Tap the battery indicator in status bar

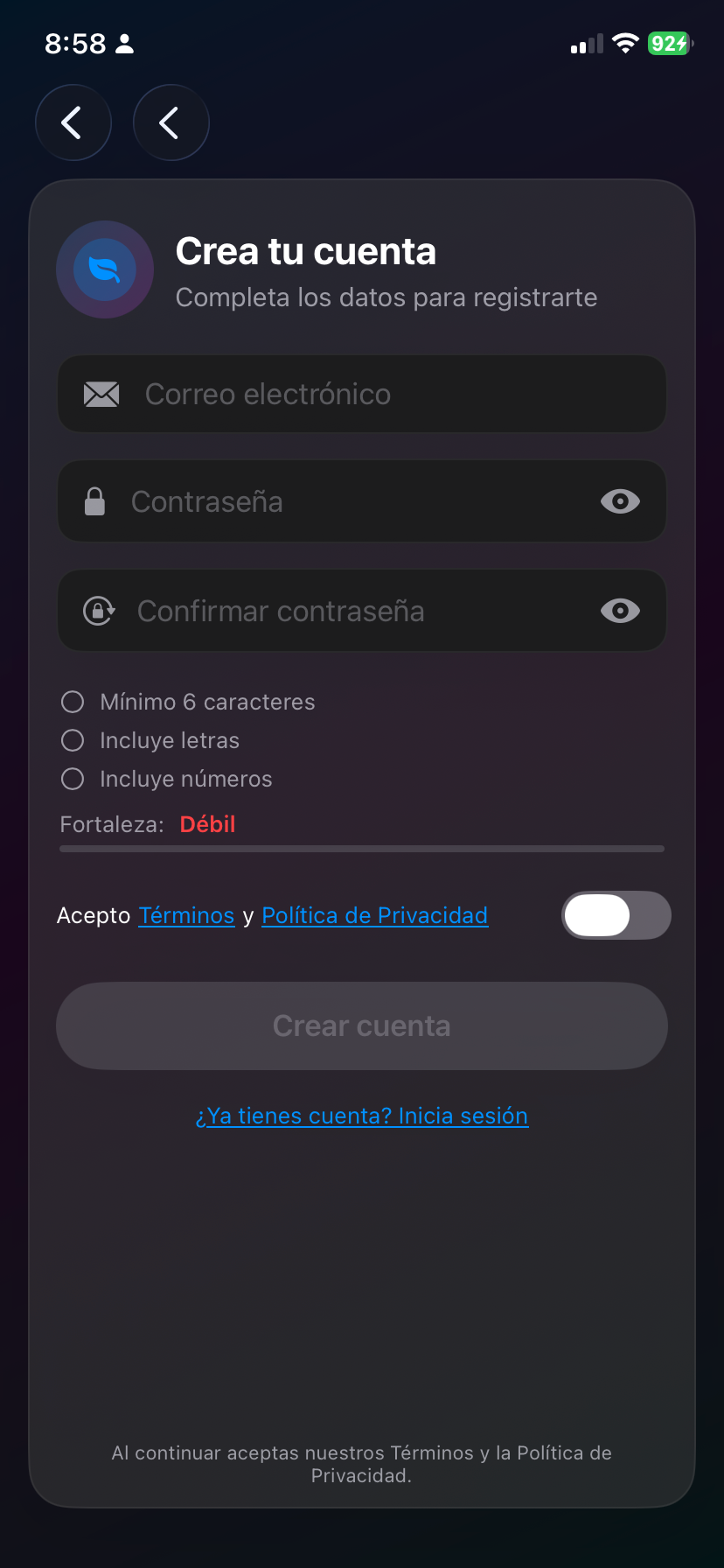pyautogui.click(x=670, y=44)
